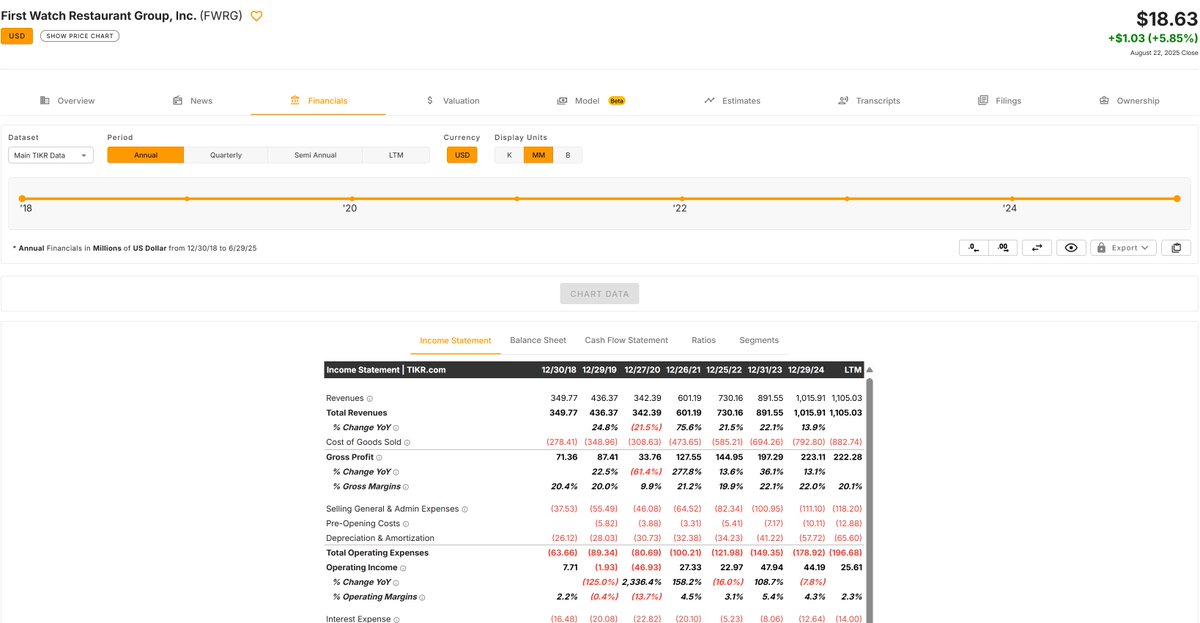
Task: Click info icon beside Interest Expense
Action: [x=396, y=620]
